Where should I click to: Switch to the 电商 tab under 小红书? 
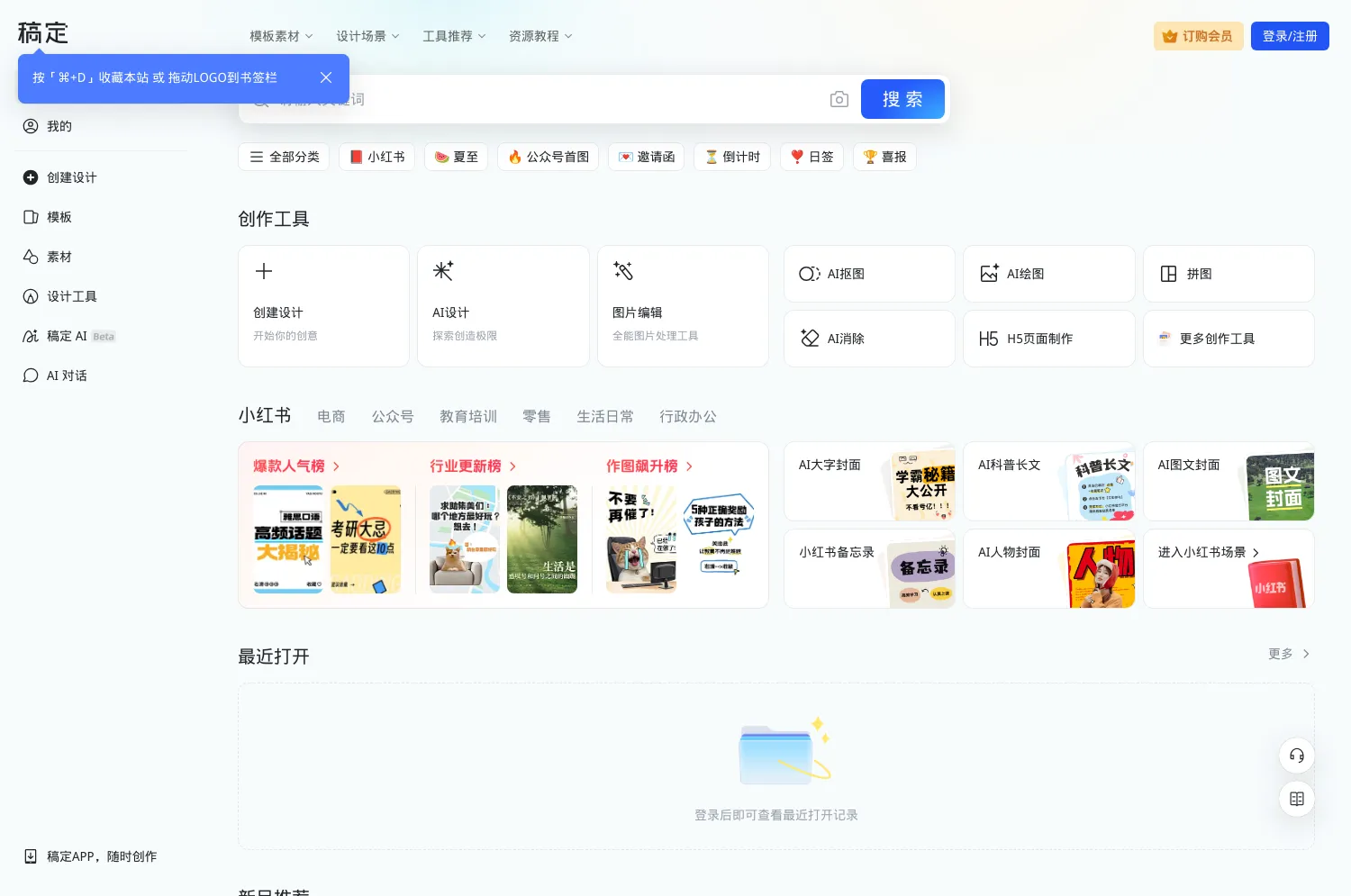[331, 416]
